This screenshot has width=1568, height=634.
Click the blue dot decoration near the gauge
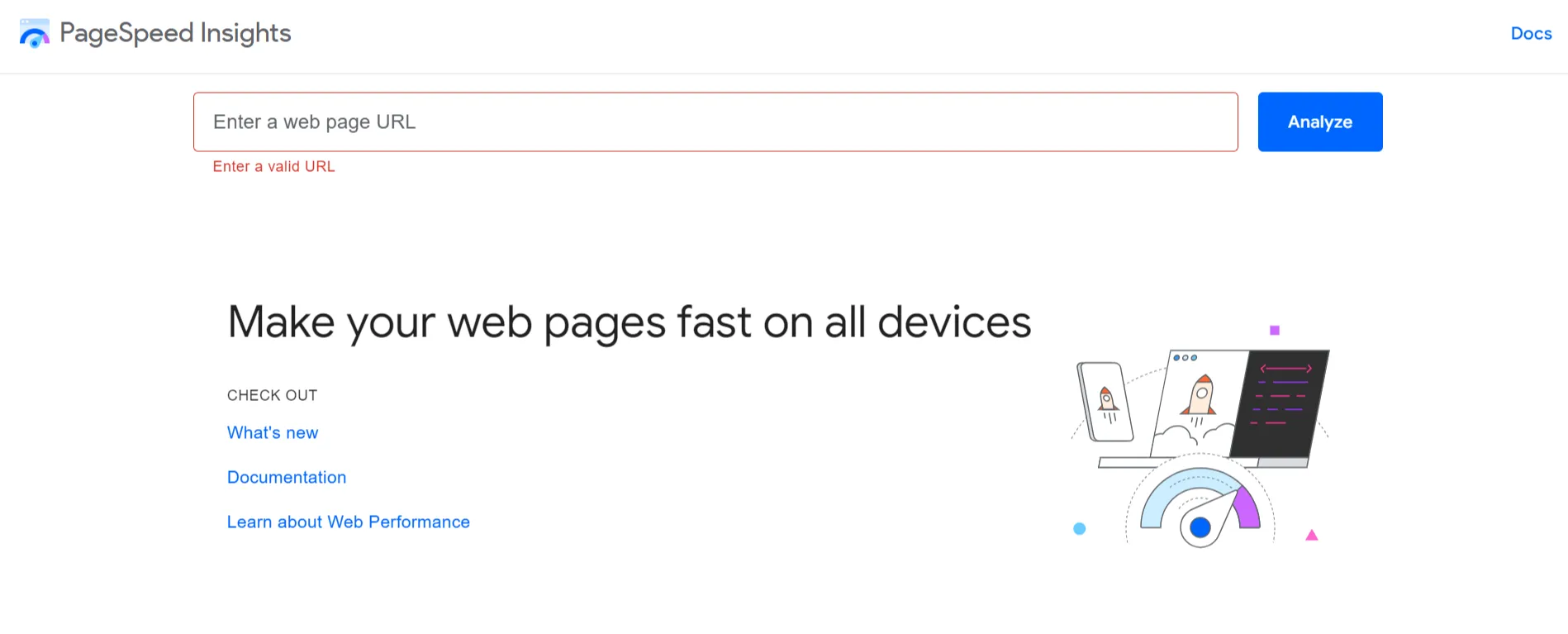pos(1079,527)
